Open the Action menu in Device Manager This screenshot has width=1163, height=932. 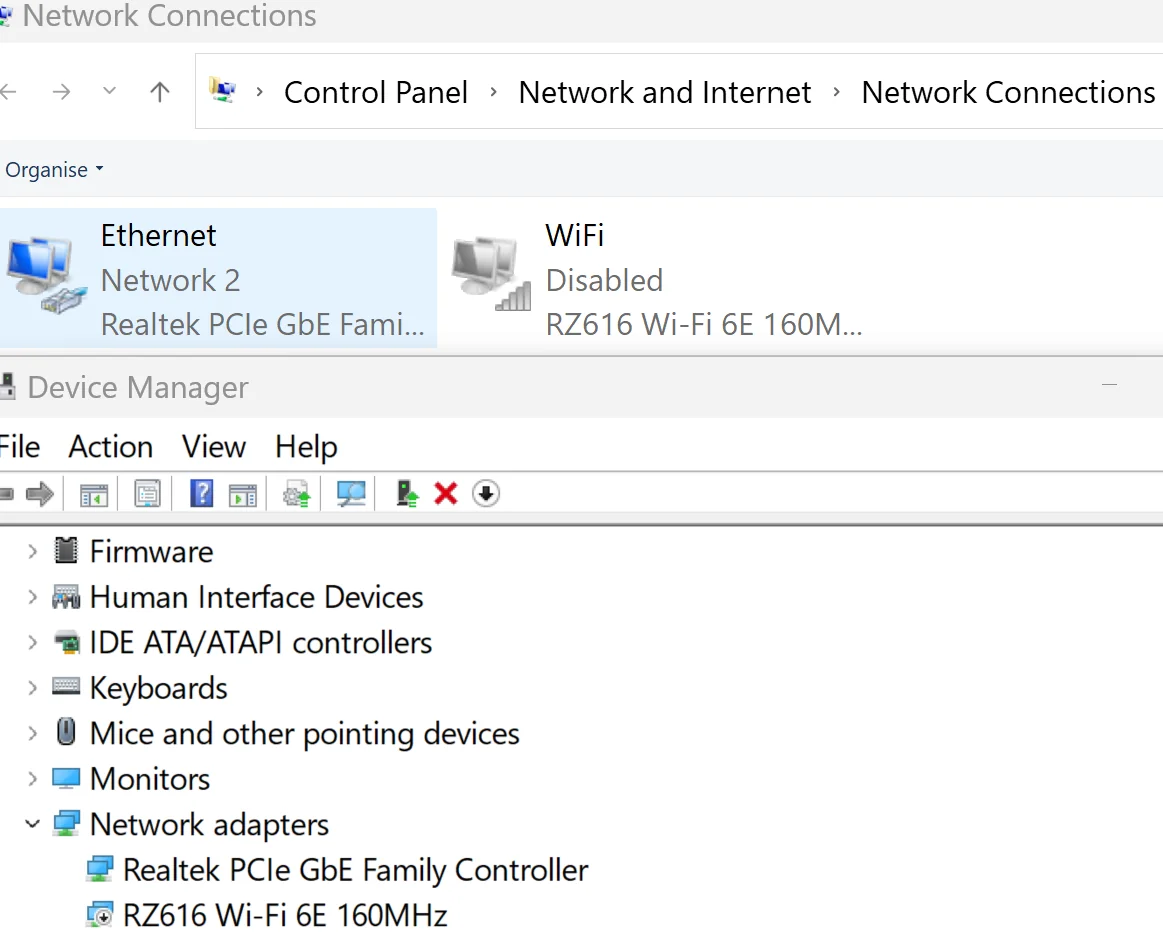click(111, 447)
